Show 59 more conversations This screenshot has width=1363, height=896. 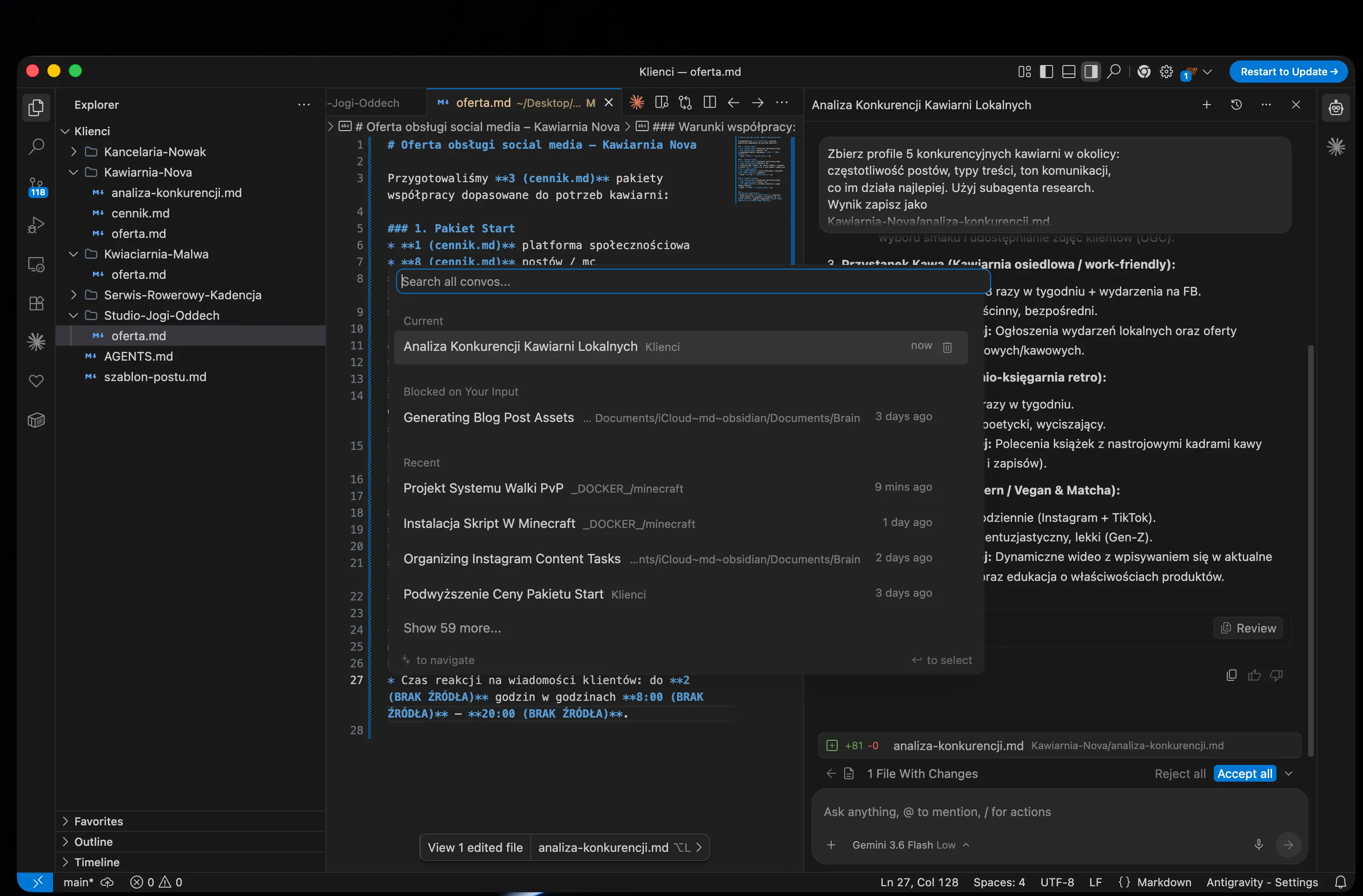[x=452, y=629]
